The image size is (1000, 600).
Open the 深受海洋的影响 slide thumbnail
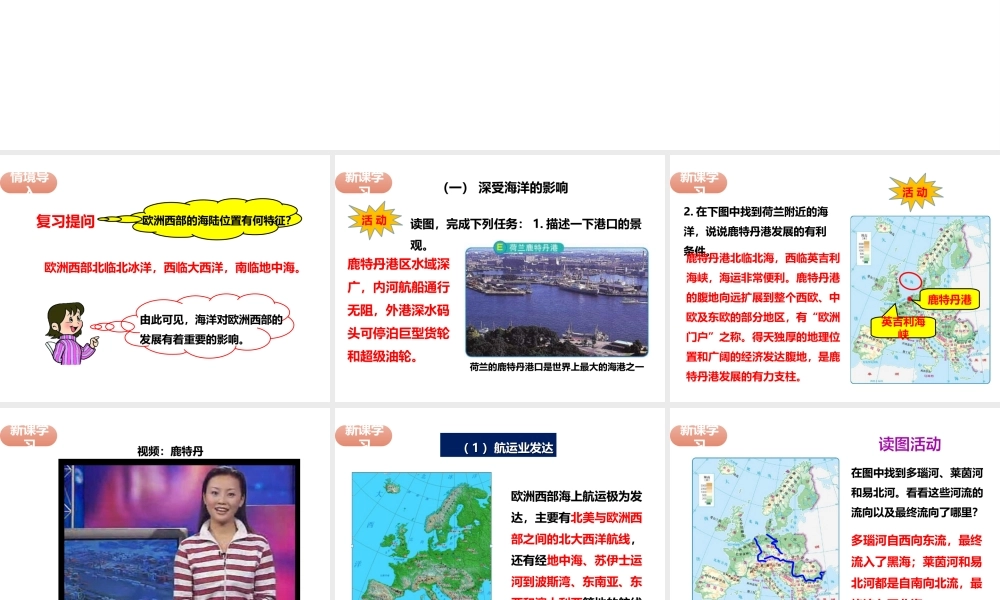click(x=499, y=278)
